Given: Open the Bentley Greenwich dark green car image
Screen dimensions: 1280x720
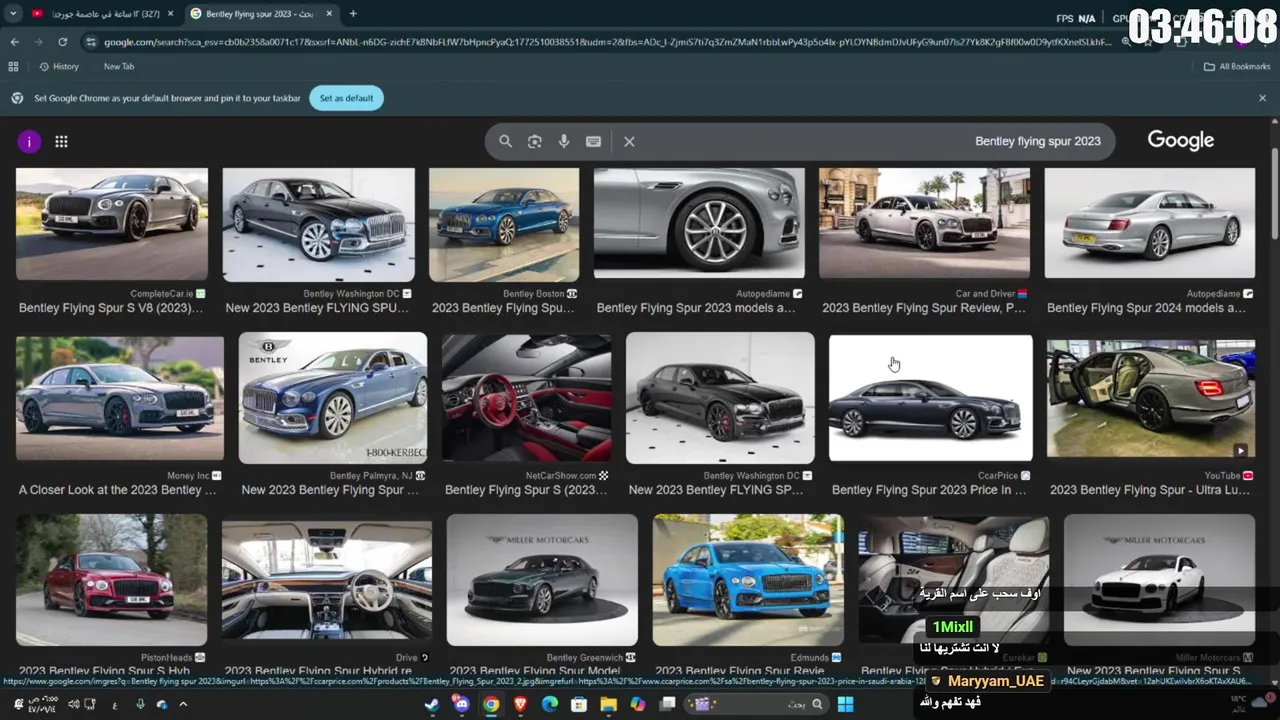Looking at the screenshot, I should click(x=542, y=579).
